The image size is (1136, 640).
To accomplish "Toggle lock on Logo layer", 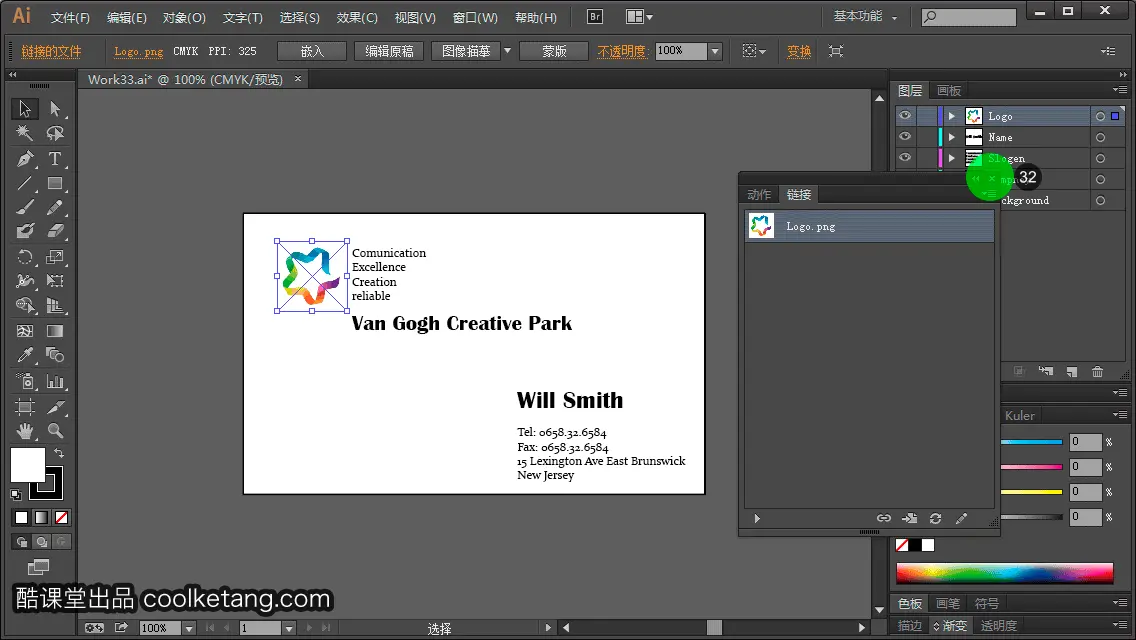I will (x=927, y=116).
